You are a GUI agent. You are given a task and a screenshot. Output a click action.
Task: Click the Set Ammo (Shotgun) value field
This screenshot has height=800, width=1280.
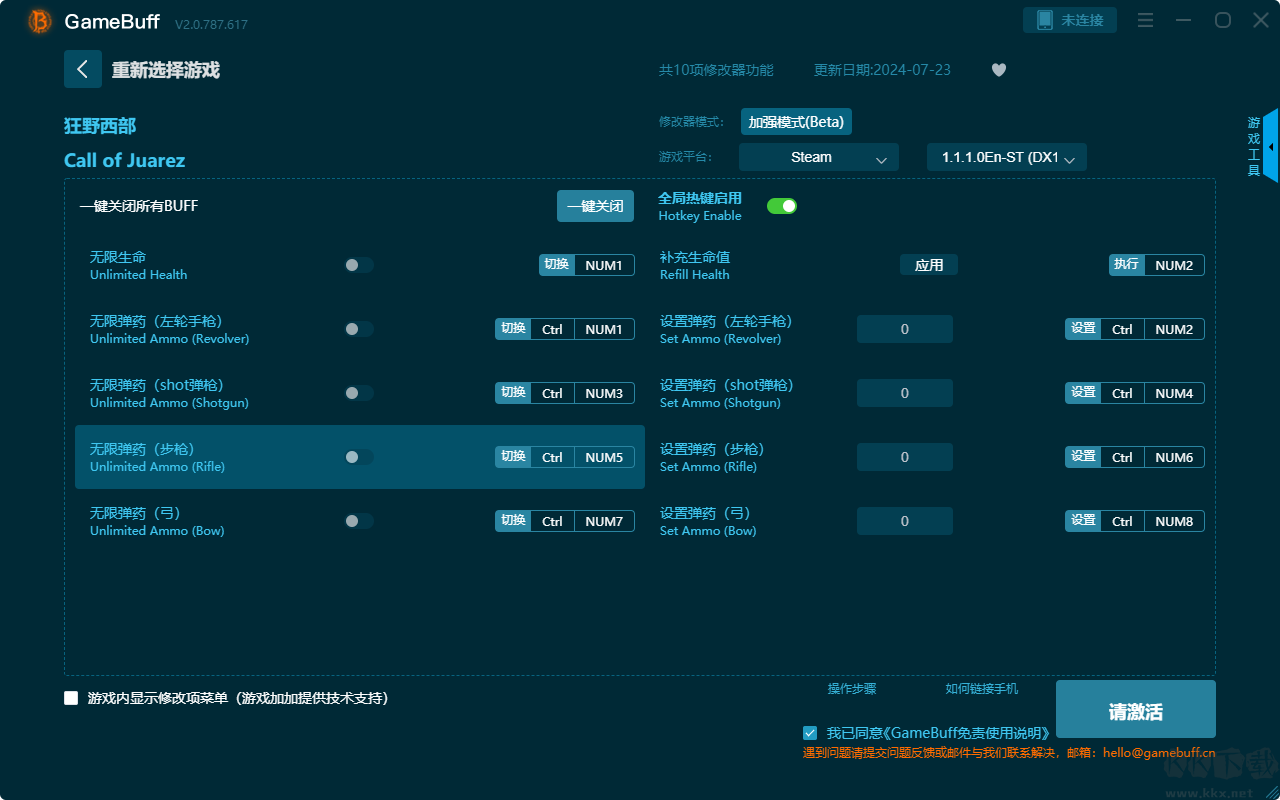click(x=904, y=393)
